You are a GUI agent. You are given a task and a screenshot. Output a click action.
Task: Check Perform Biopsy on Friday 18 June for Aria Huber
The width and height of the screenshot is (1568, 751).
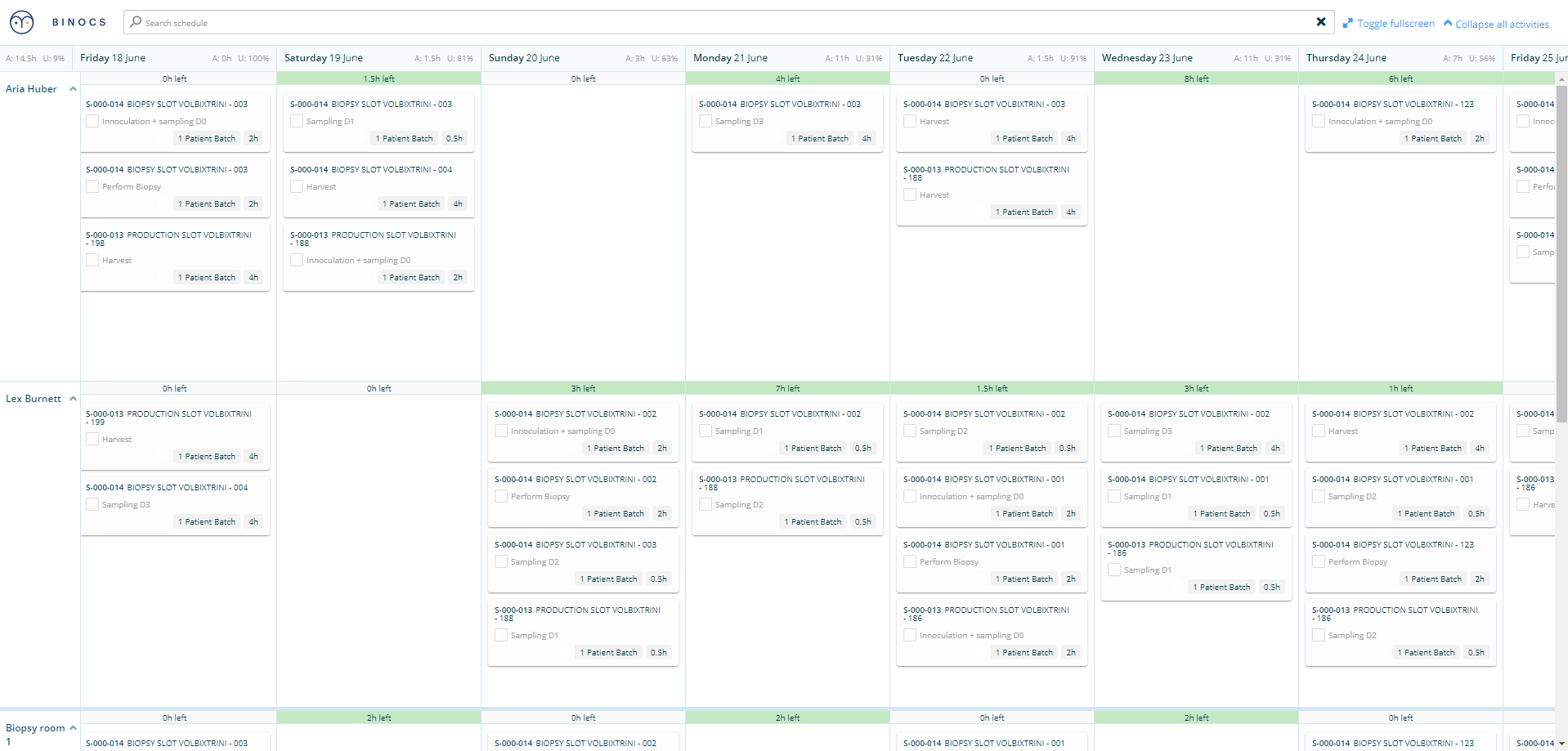[x=92, y=186]
